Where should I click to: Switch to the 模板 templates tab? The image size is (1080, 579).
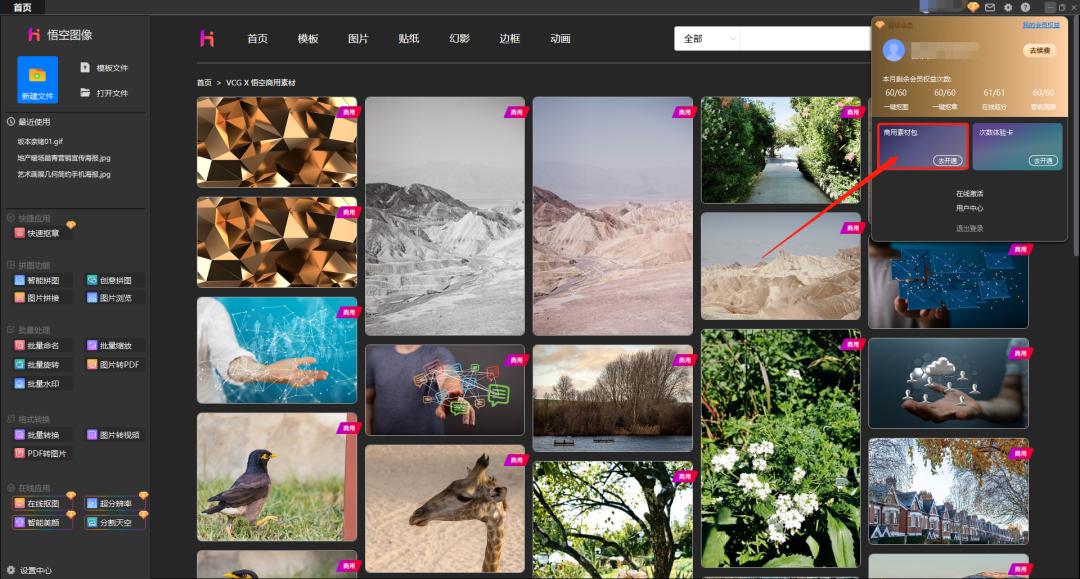click(308, 39)
